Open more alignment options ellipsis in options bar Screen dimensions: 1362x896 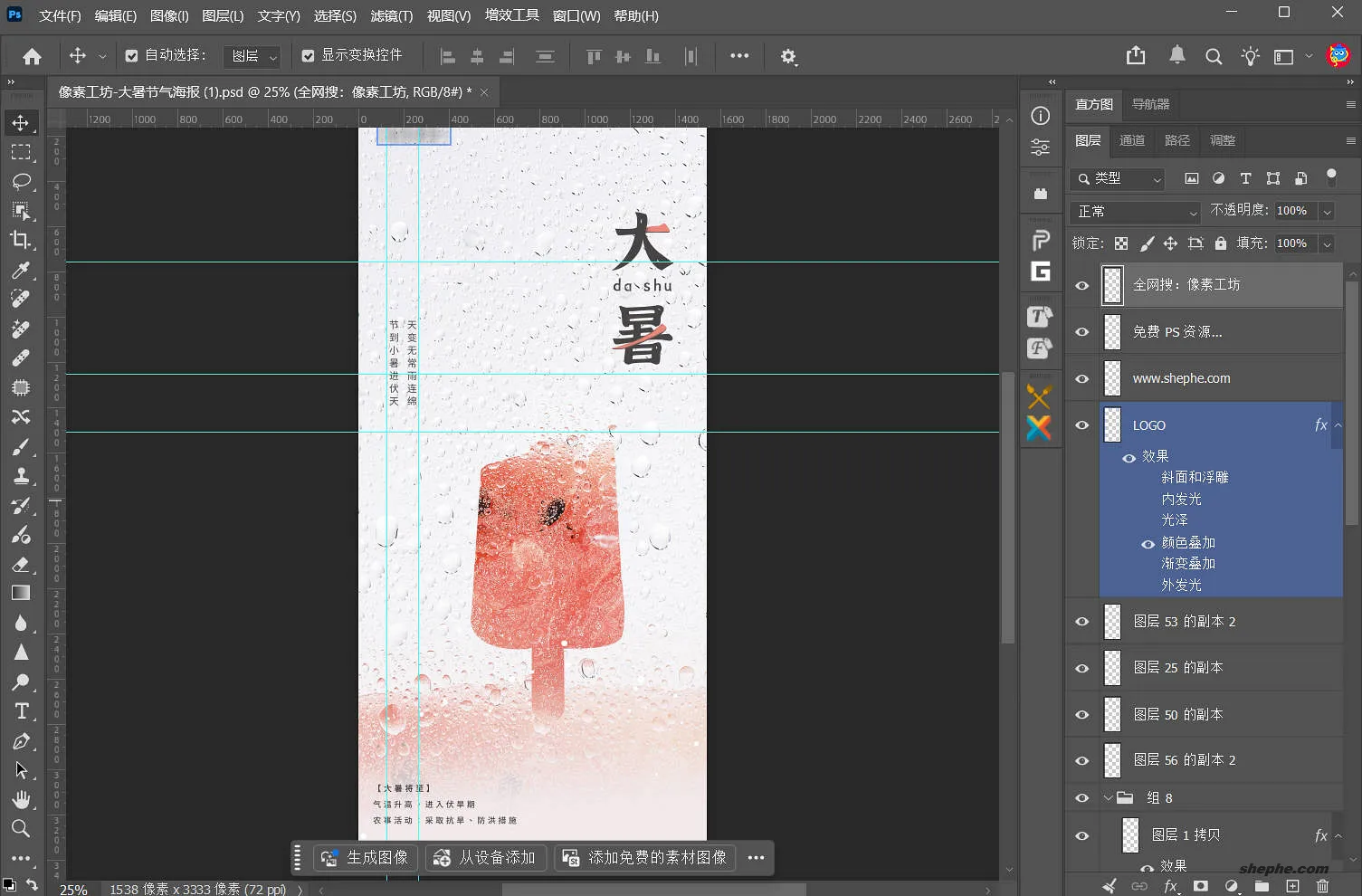(739, 56)
